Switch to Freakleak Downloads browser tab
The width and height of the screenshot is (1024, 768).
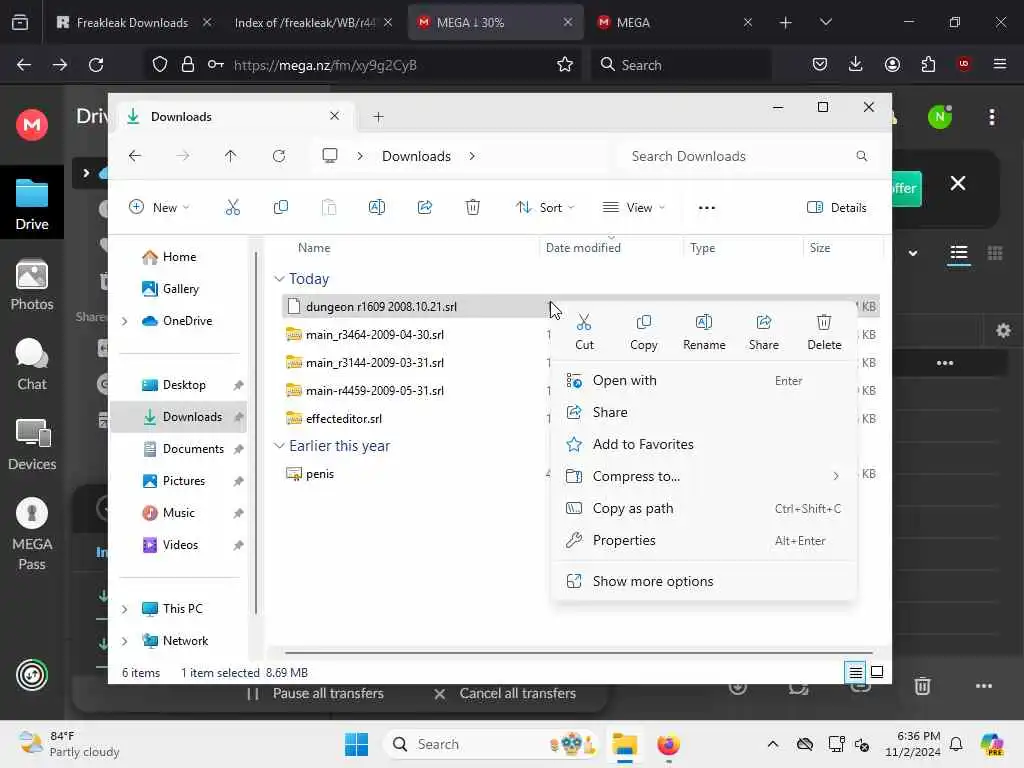[133, 22]
